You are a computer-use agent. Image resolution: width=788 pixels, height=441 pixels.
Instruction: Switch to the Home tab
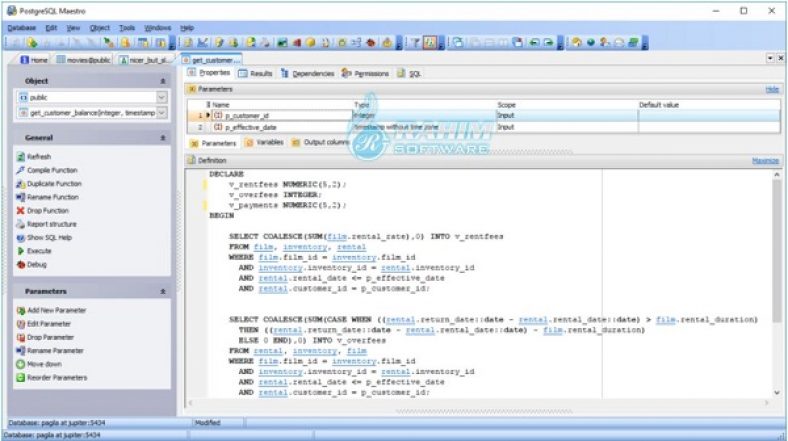[x=34, y=60]
